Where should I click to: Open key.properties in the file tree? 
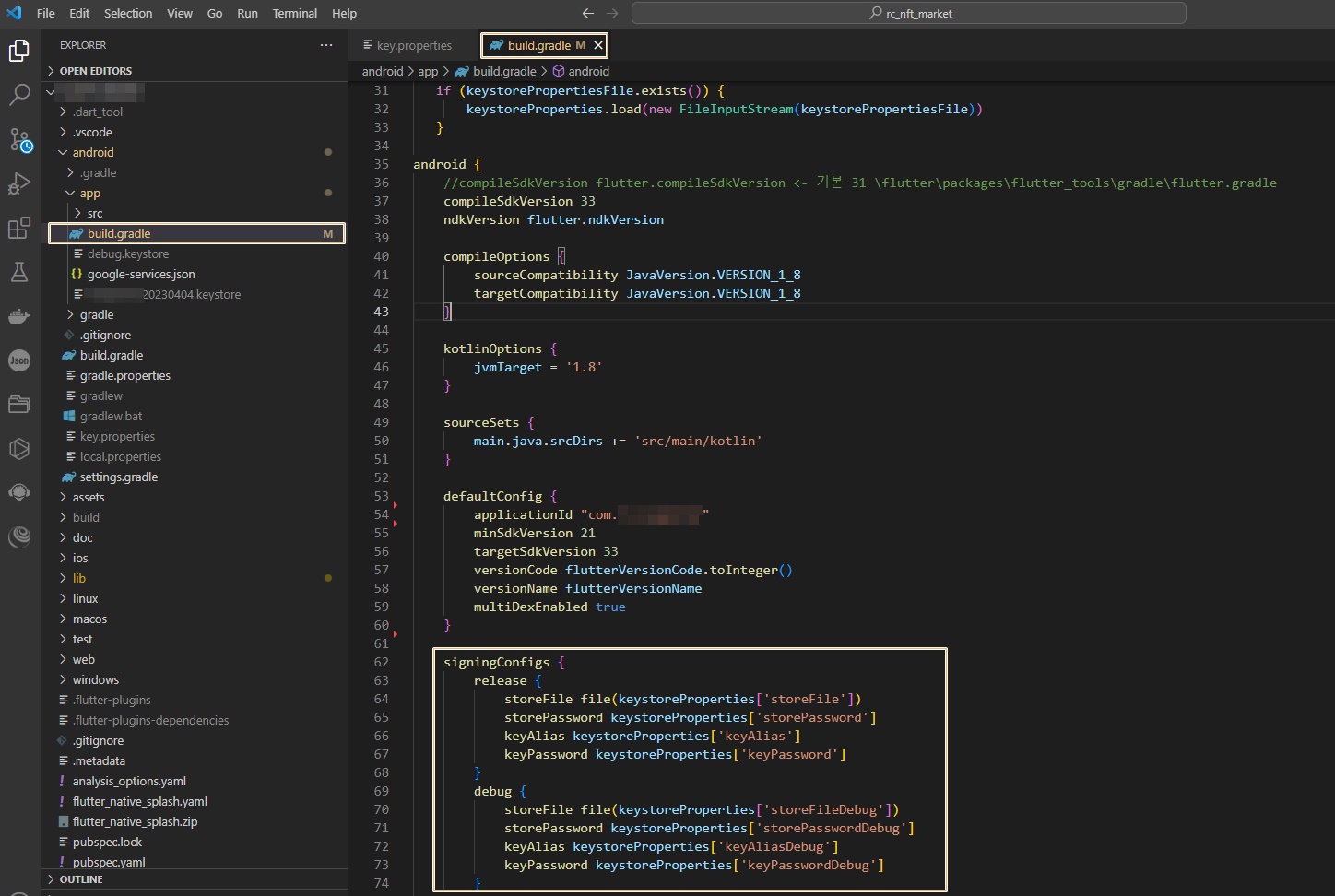[x=117, y=436]
